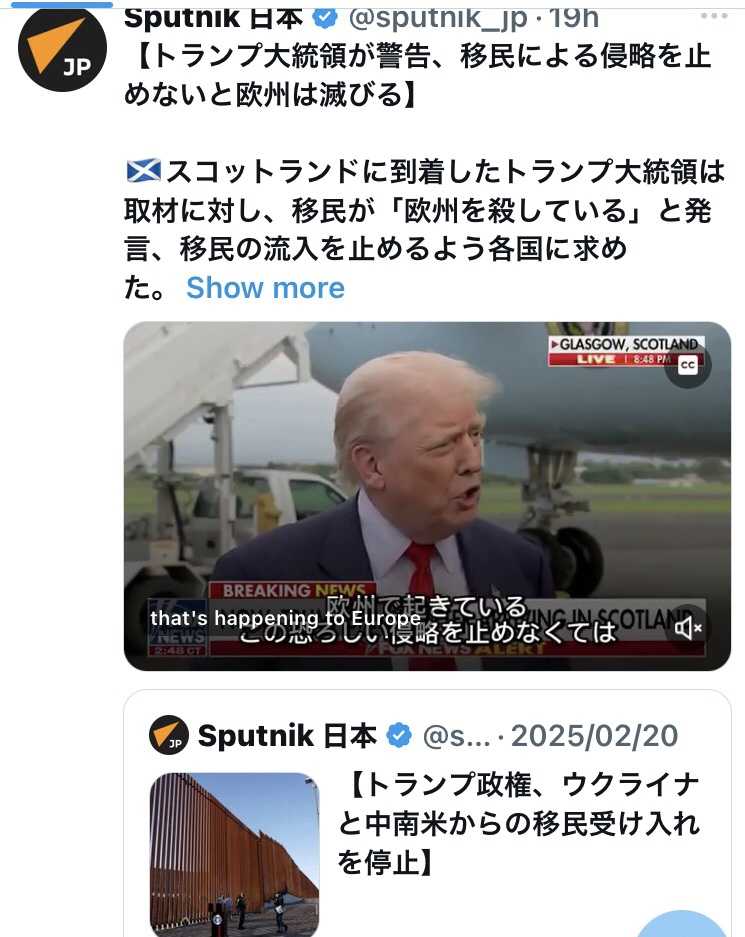Click the verified badge beside Sputnik 日本

tap(326, 17)
